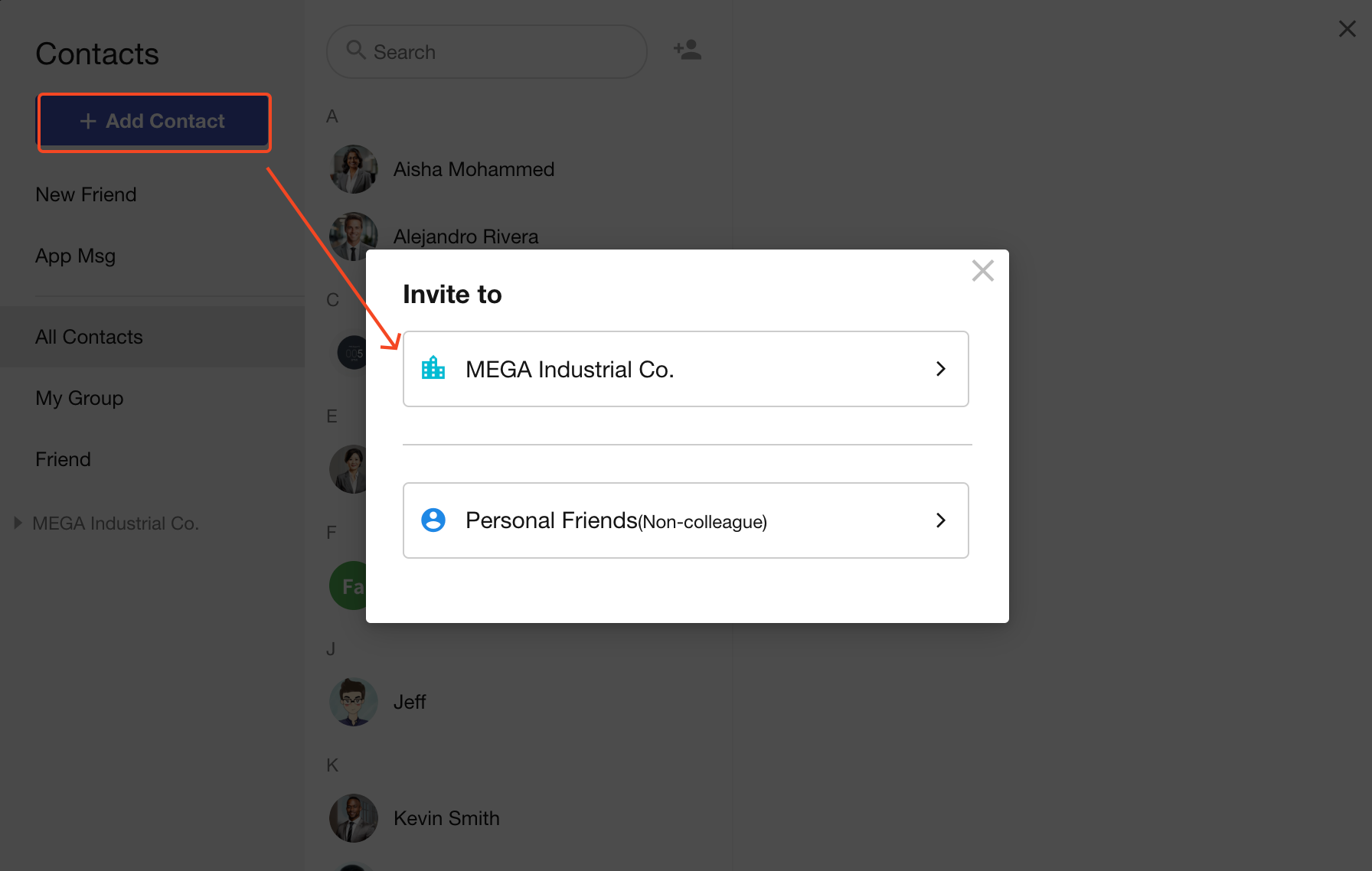Screen dimensions: 1372x871
Task: Select All Contacts in sidebar
Action: [x=89, y=337]
